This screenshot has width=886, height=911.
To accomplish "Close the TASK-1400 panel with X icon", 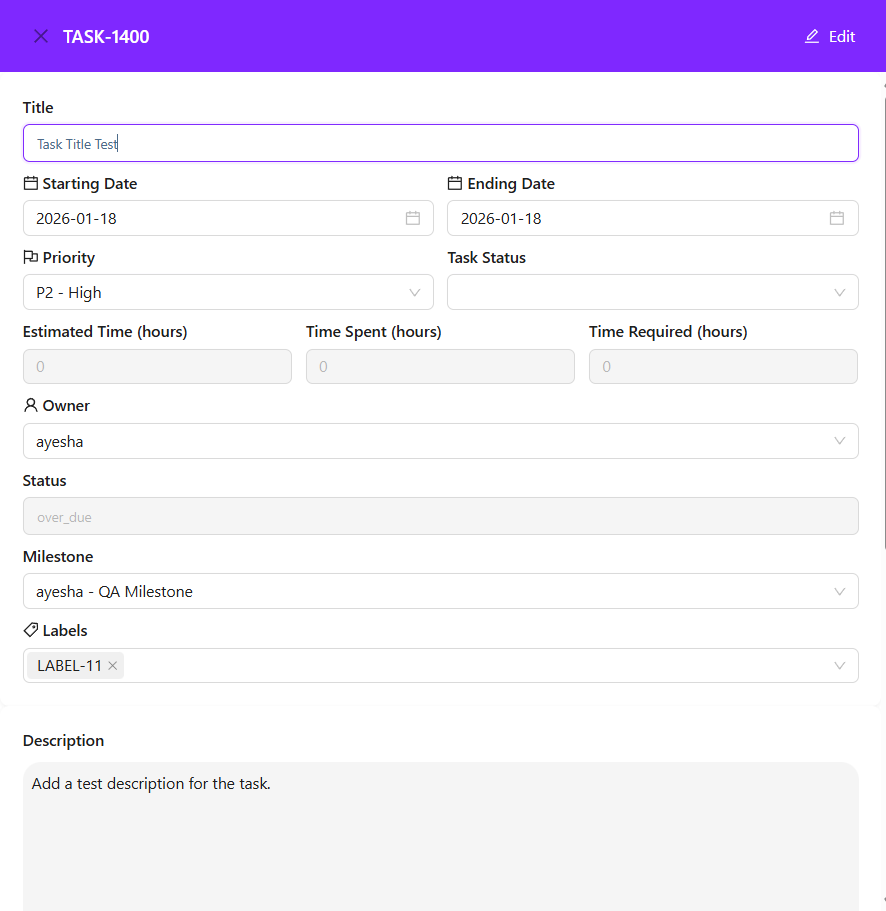I will coord(41,37).
